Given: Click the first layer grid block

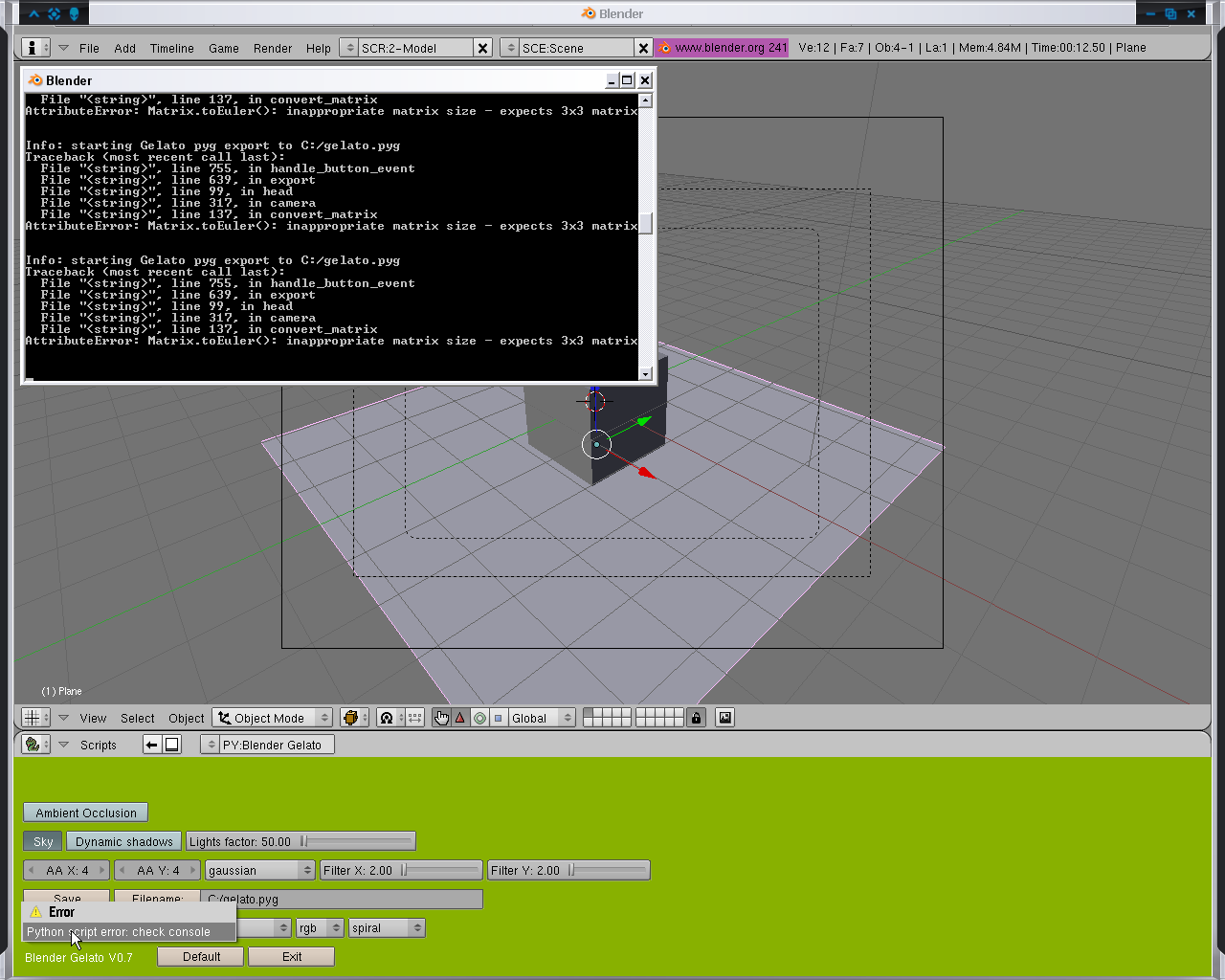Looking at the screenshot, I should (x=607, y=718).
